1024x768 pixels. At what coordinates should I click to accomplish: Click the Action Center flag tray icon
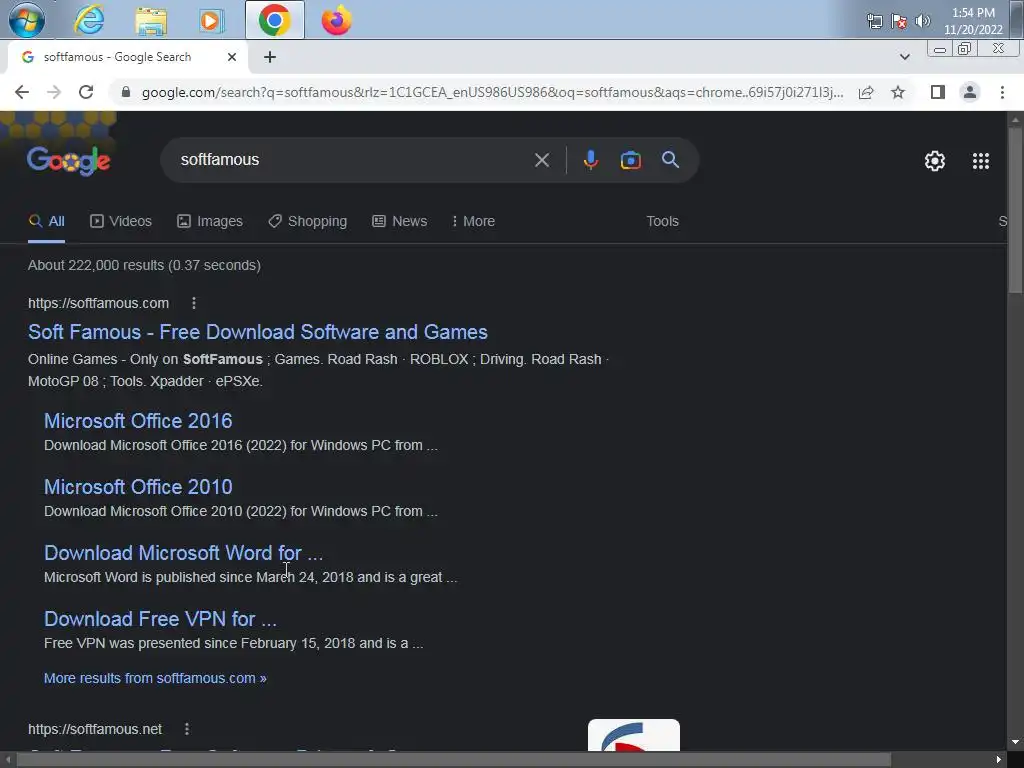(899, 21)
